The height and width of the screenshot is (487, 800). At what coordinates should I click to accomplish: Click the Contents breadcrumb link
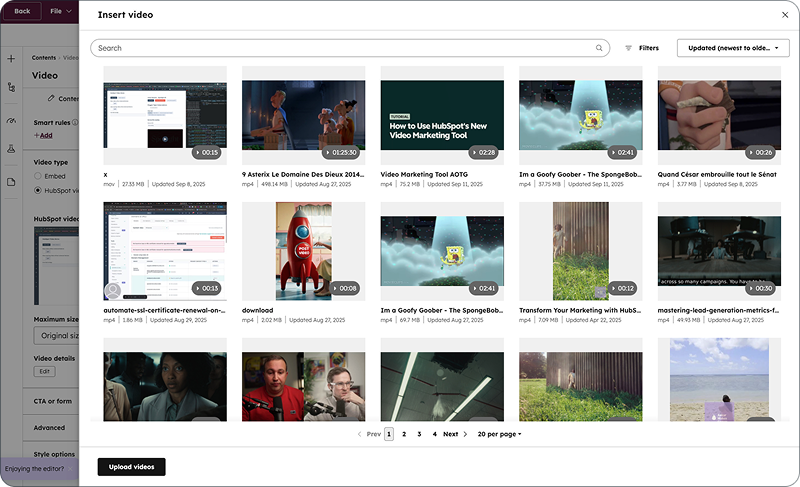(x=44, y=58)
